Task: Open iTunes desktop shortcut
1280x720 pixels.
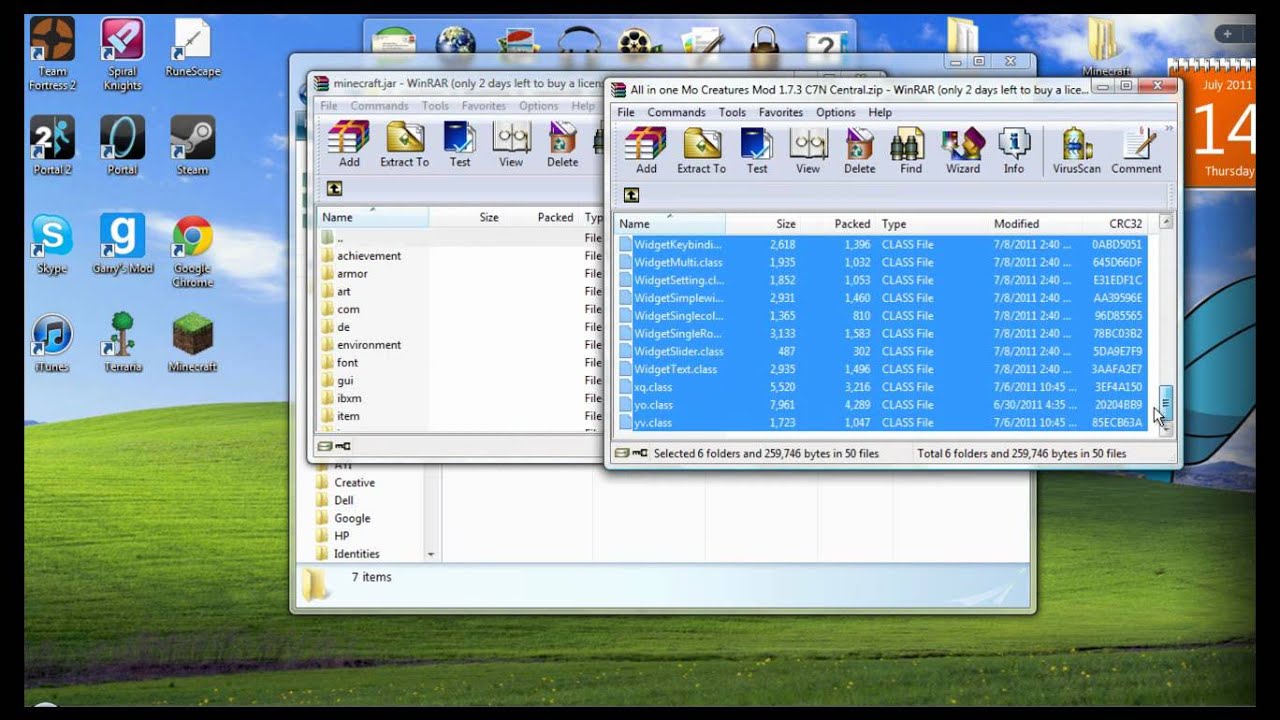Action: tap(52, 343)
